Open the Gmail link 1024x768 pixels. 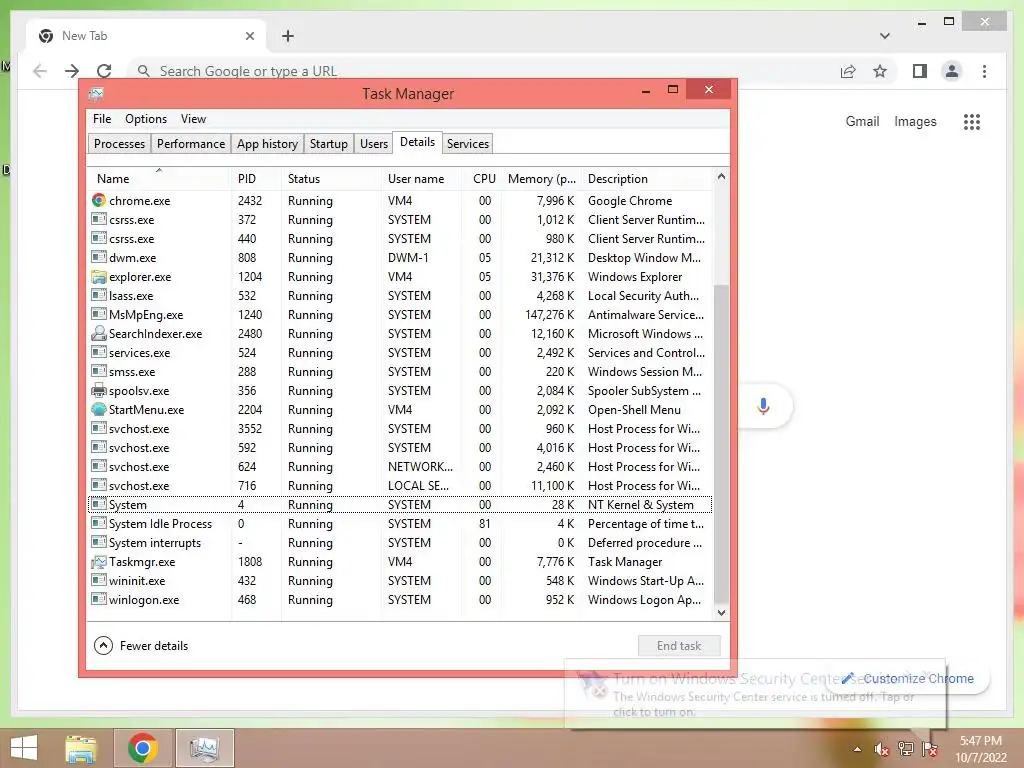pos(862,121)
